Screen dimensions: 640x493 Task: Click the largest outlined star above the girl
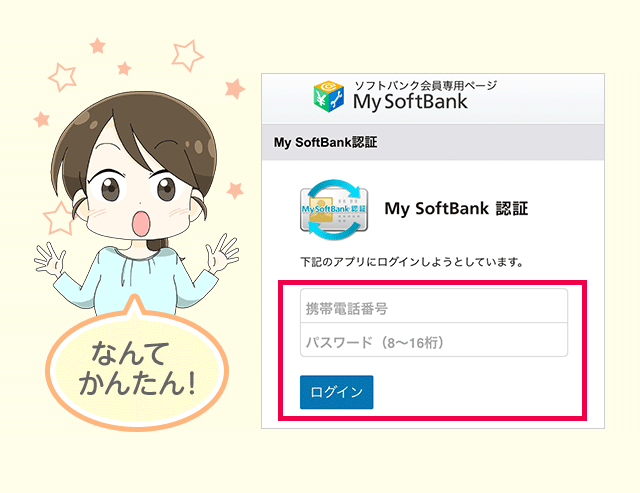187,54
